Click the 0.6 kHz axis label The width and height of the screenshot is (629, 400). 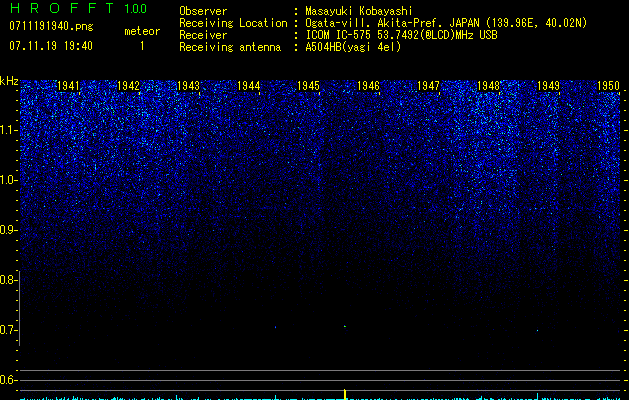7,380
